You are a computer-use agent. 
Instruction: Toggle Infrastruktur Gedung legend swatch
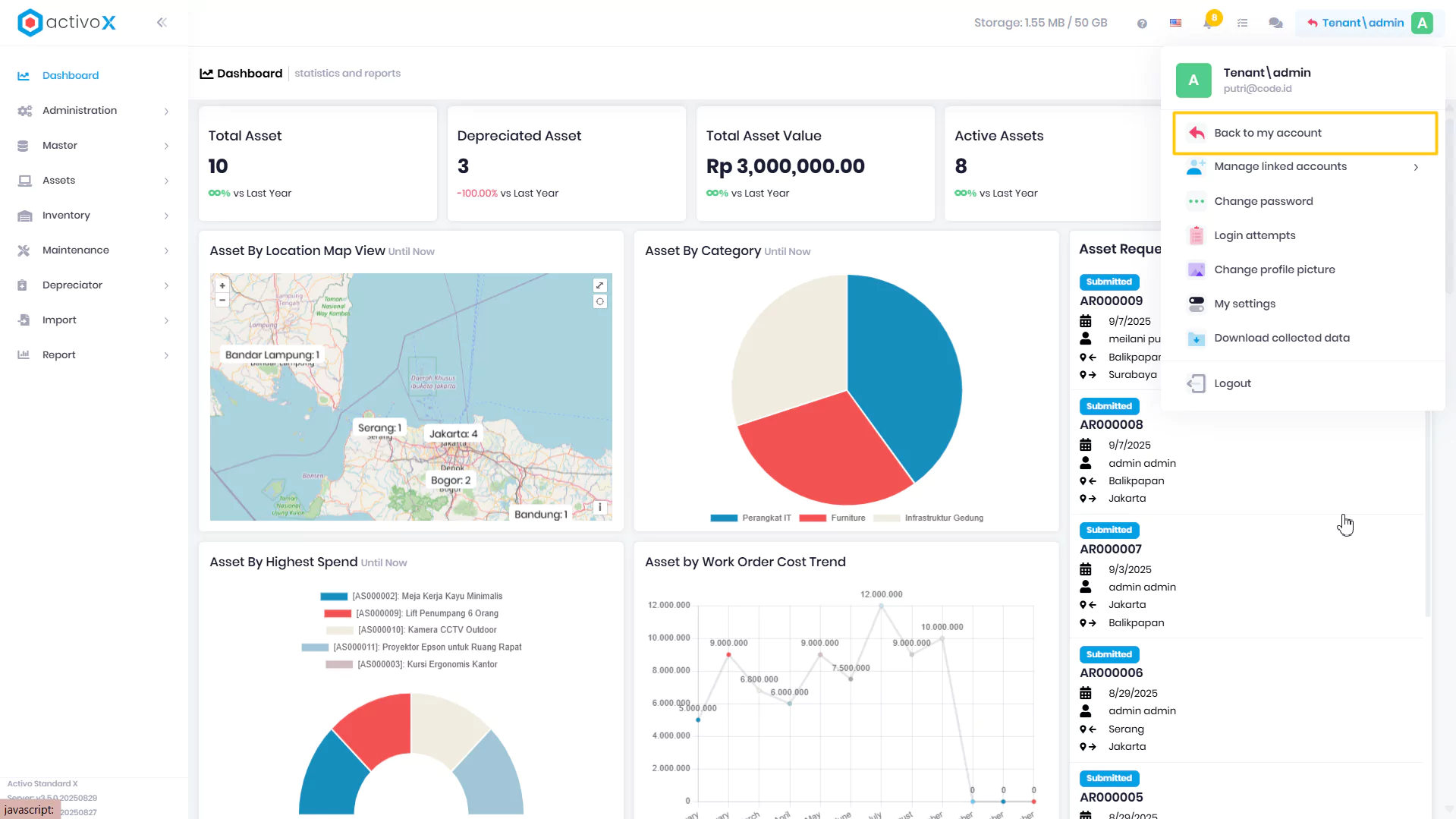(x=886, y=518)
